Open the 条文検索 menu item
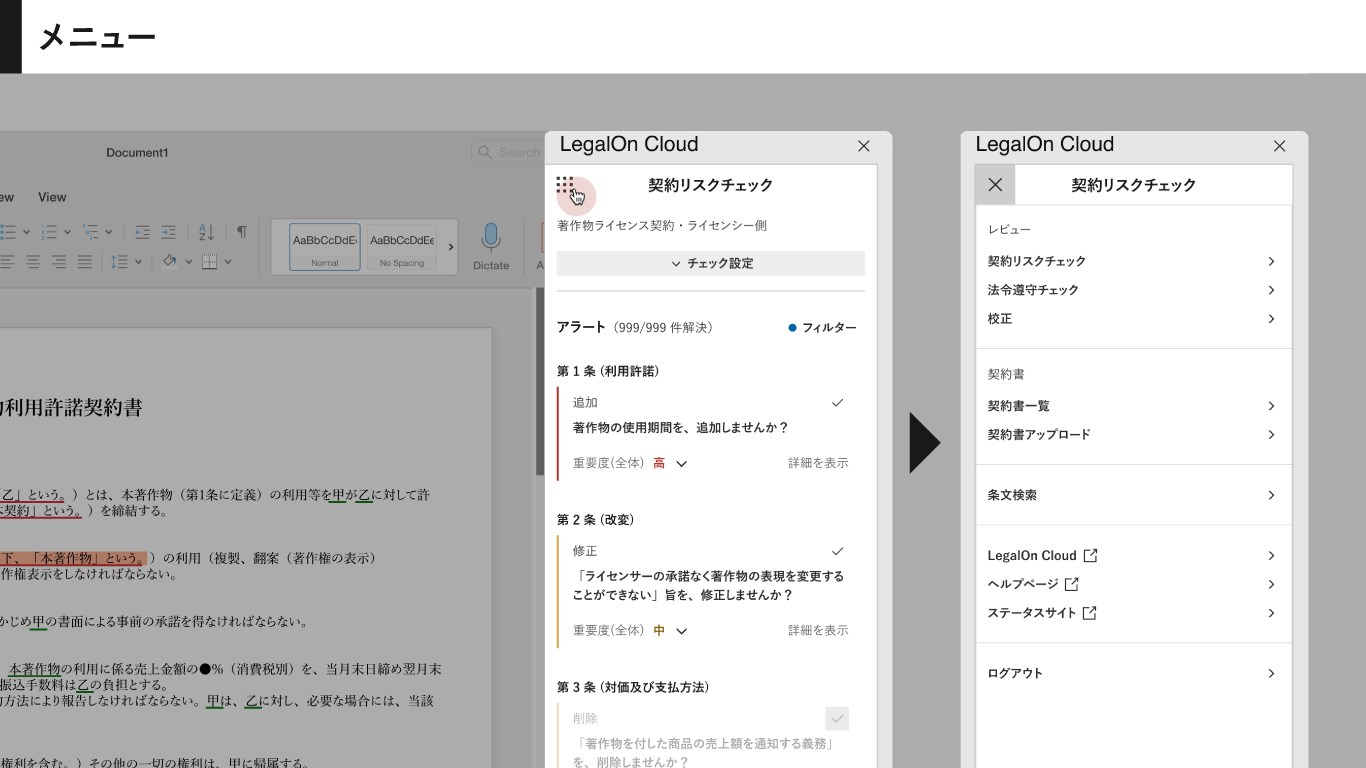Screen dimensions: 1366x768 pyautogui.click(x=1134, y=495)
